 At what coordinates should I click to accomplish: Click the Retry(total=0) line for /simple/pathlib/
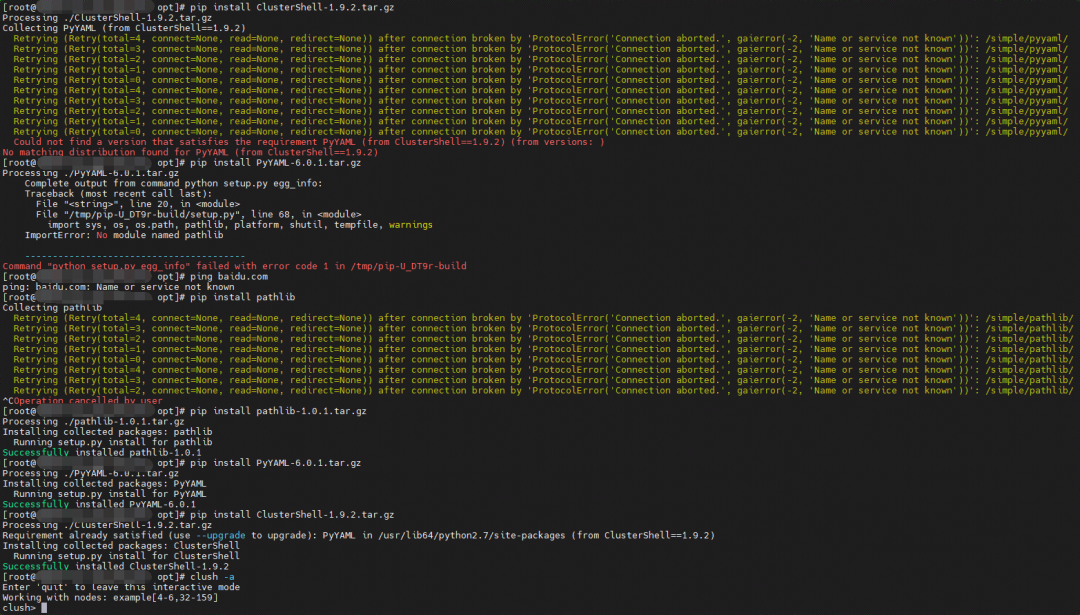(x=543, y=359)
